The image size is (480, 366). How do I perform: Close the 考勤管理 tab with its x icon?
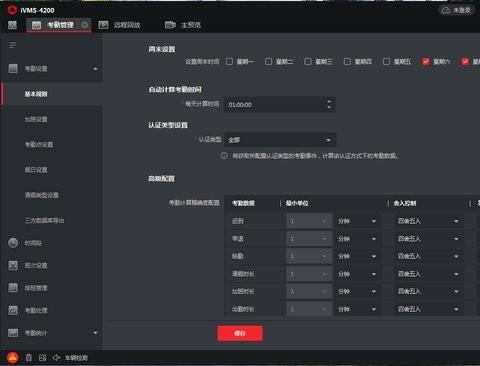click(85, 25)
